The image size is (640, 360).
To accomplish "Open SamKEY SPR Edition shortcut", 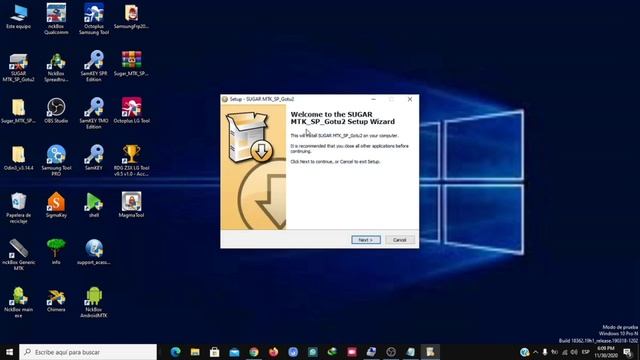I will point(94,66).
